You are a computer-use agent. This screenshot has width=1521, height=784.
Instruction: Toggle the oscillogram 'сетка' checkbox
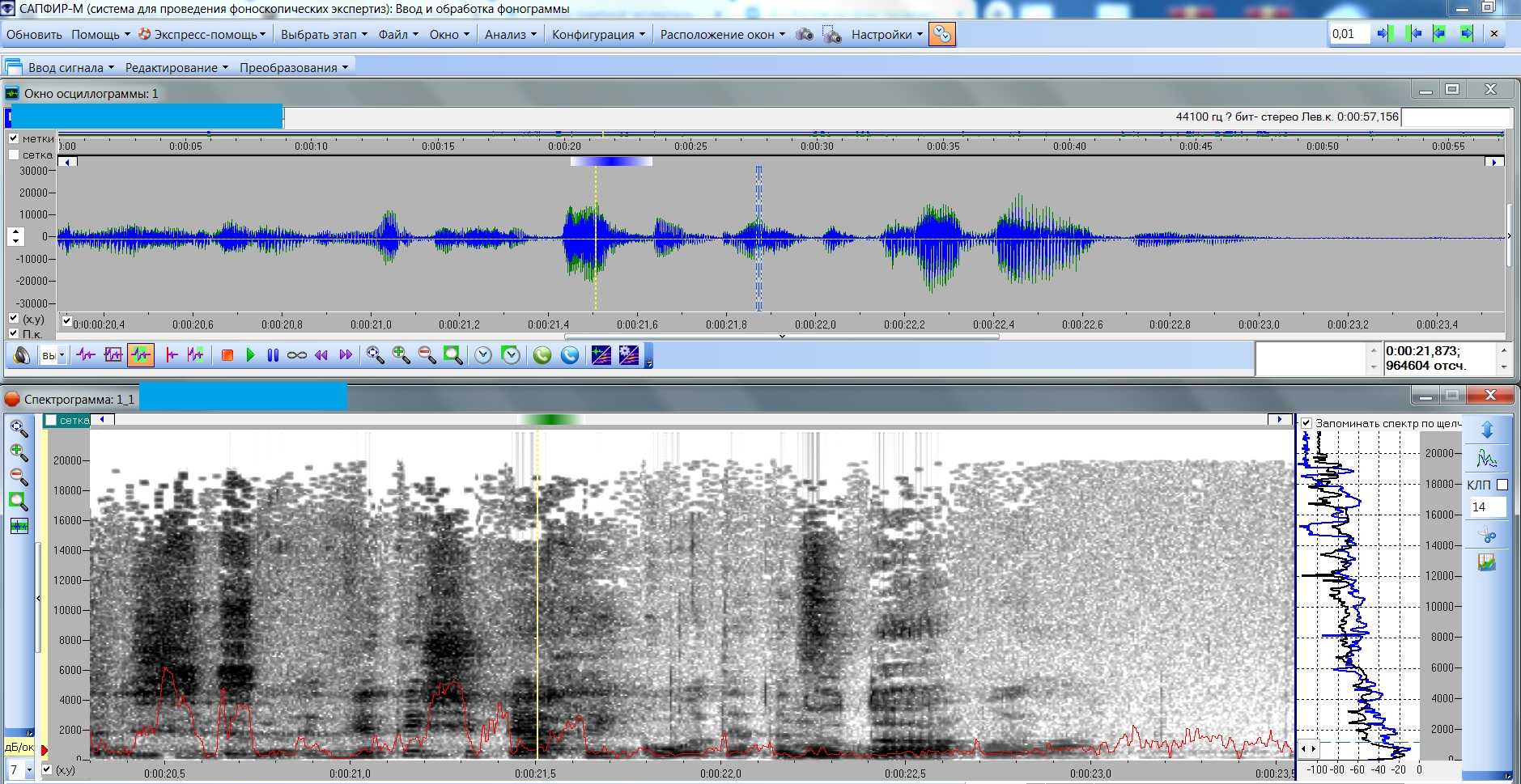14,155
